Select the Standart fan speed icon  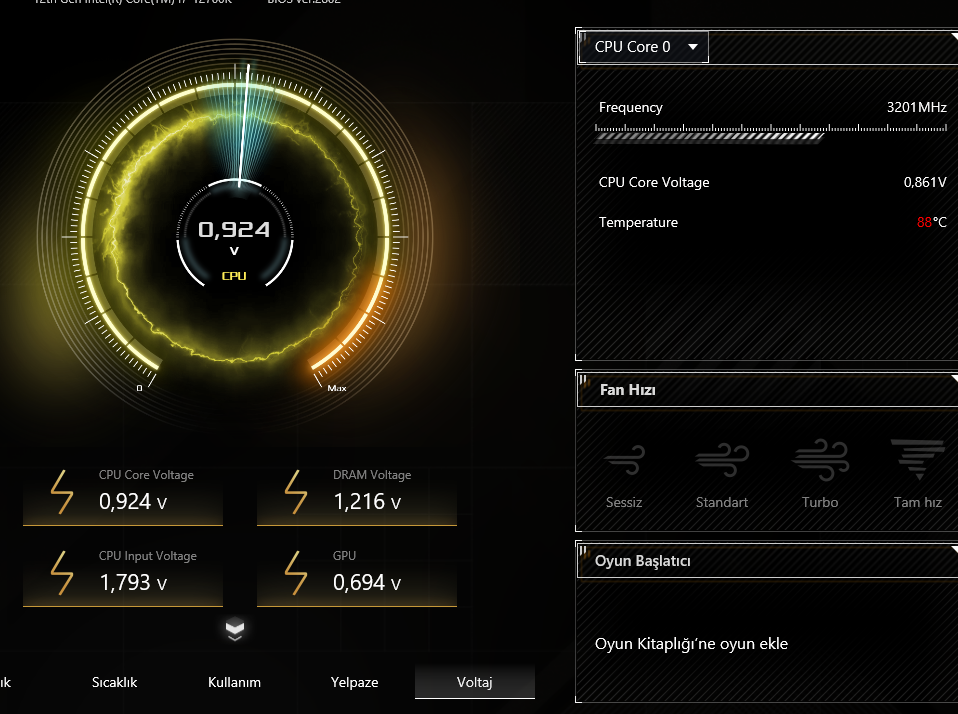pyautogui.click(x=722, y=460)
